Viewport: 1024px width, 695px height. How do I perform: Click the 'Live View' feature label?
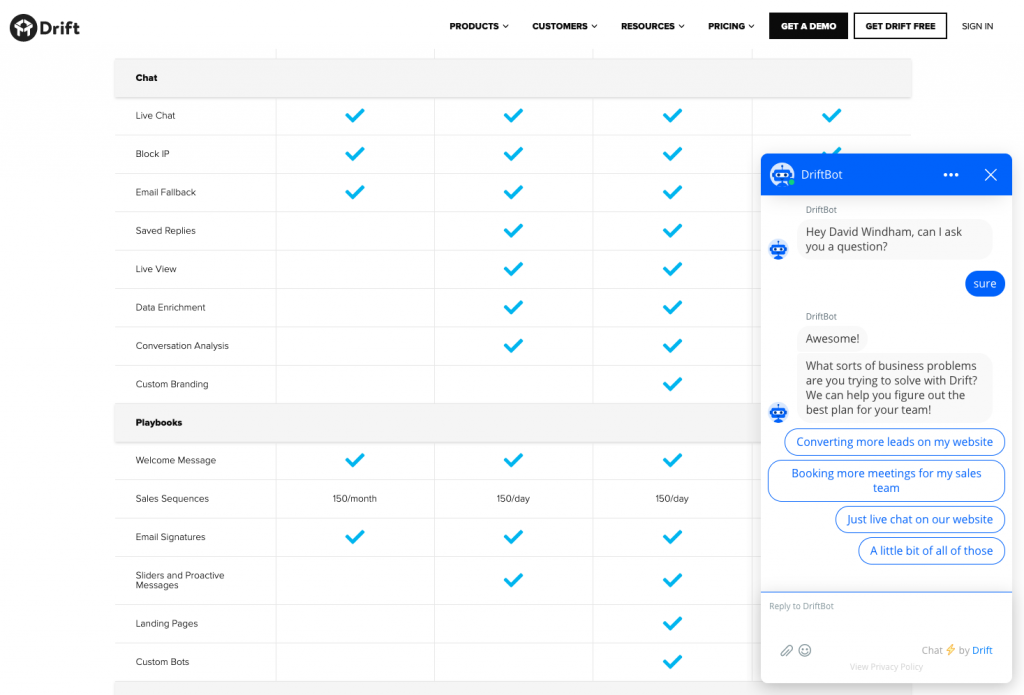(x=156, y=269)
